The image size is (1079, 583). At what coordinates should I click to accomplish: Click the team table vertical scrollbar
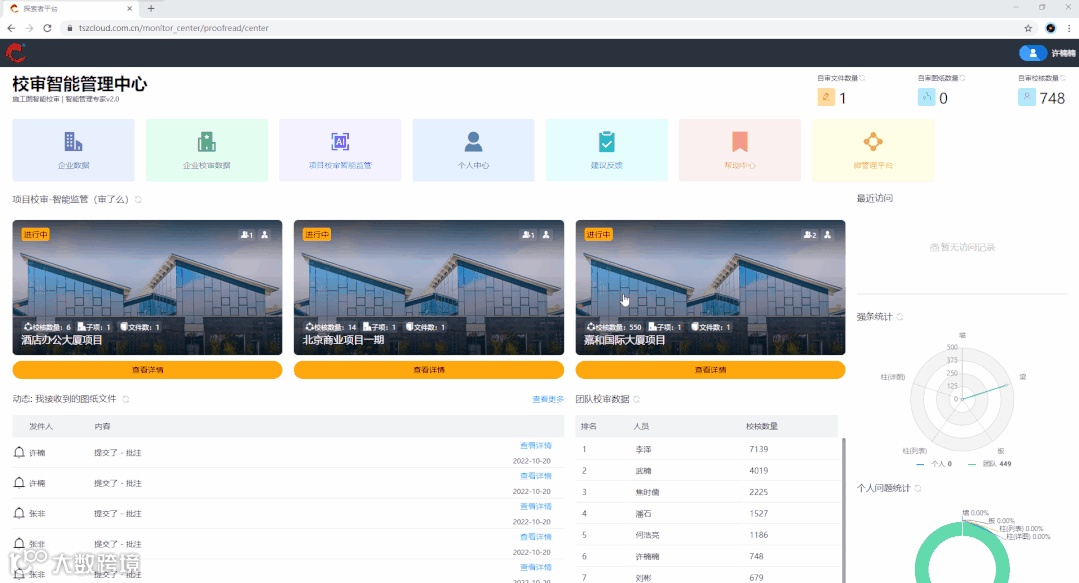click(x=844, y=509)
